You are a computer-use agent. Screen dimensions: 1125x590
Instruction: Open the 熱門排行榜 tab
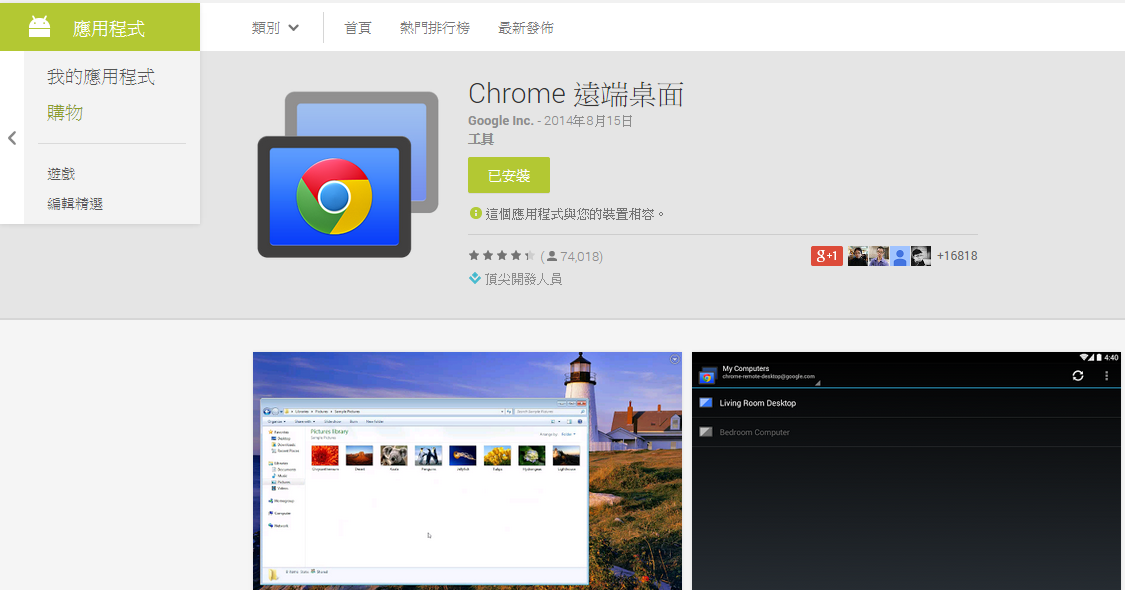pyautogui.click(x=435, y=28)
